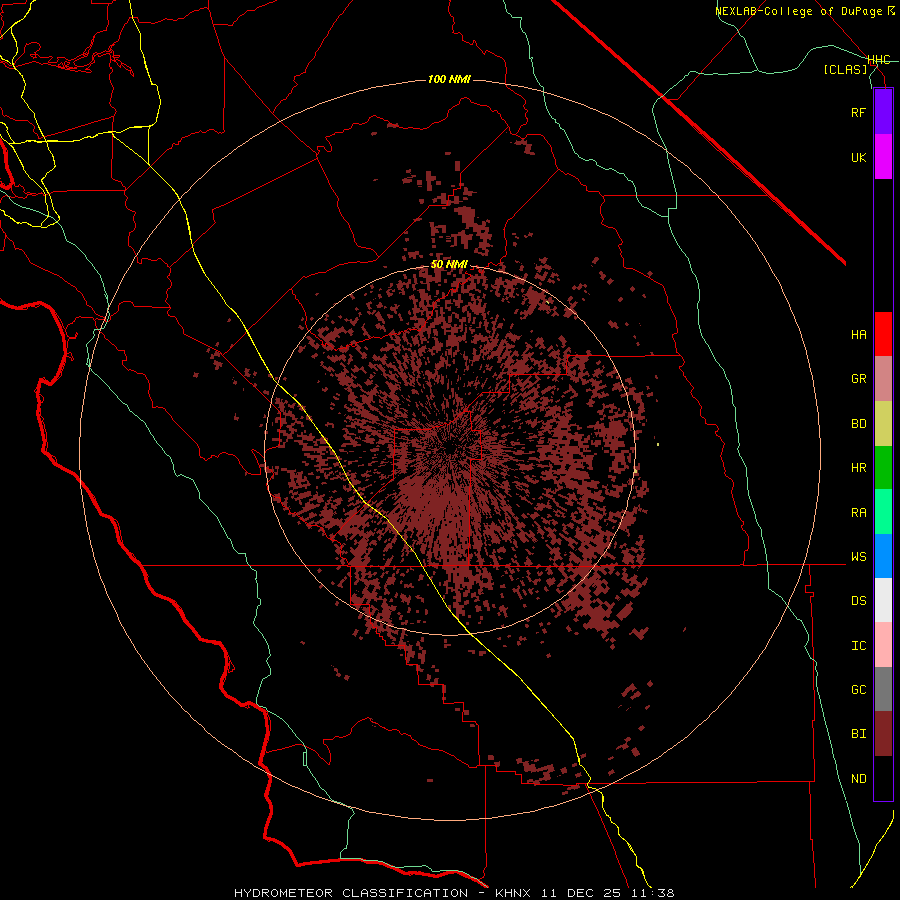Click the 100 NMI range ring label
Viewport: 900px width, 900px height.
(449, 79)
